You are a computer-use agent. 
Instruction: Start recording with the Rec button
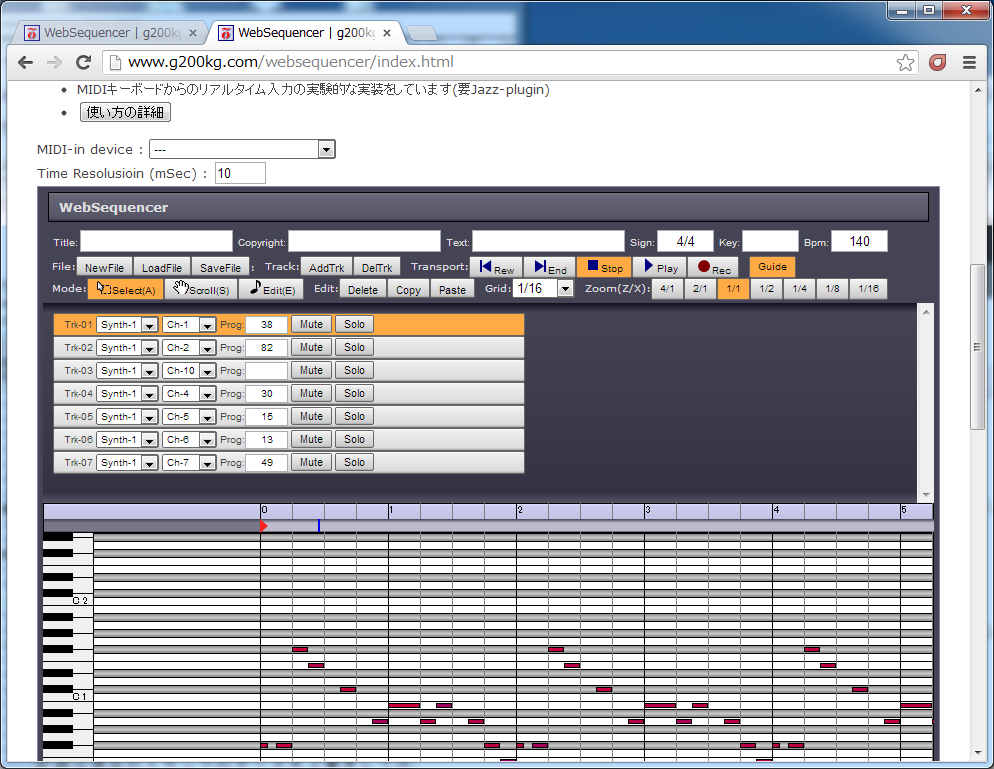[713, 267]
